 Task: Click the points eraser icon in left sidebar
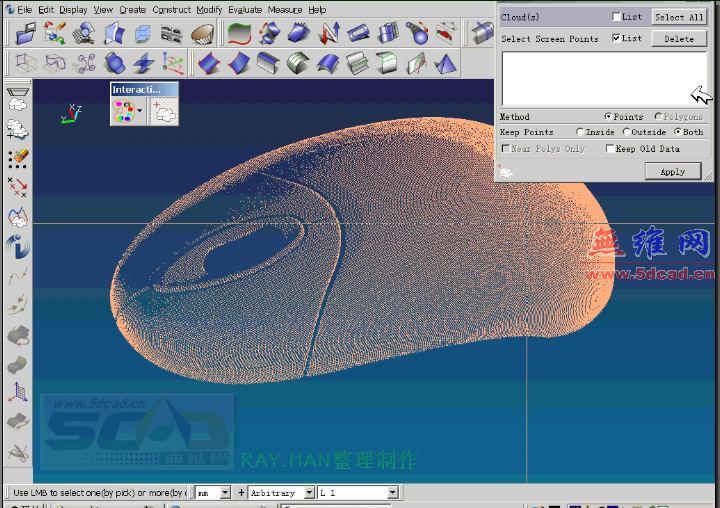tap(17, 158)
